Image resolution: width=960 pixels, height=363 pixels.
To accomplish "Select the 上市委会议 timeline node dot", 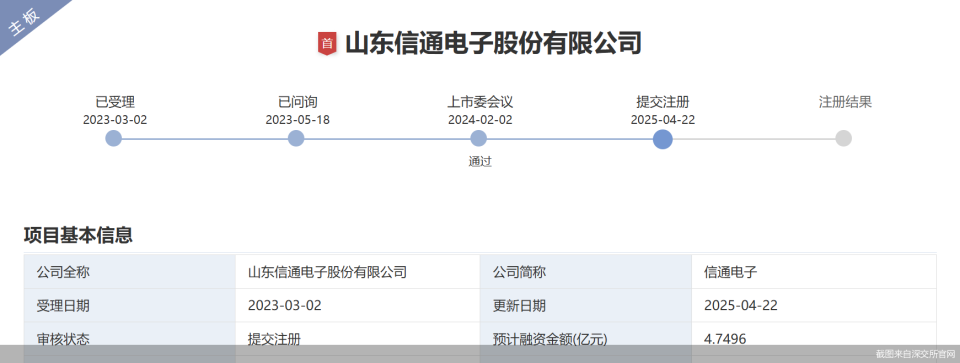I will point(479,138).
